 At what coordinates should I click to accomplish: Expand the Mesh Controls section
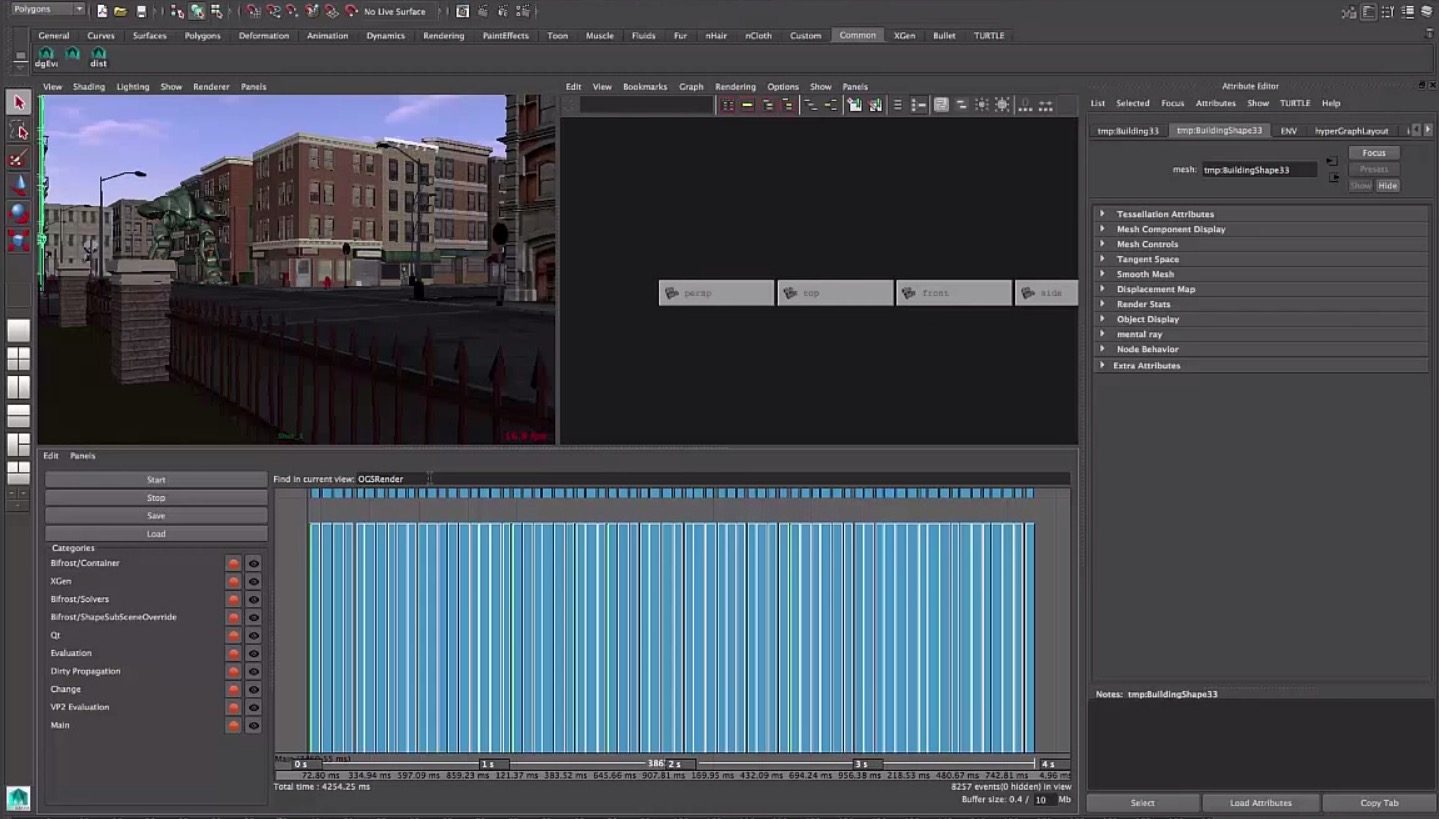point(1260,244)
